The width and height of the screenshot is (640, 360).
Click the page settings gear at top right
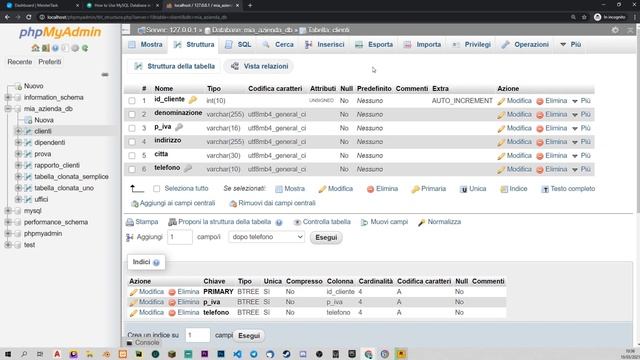(x=615, y=30)
